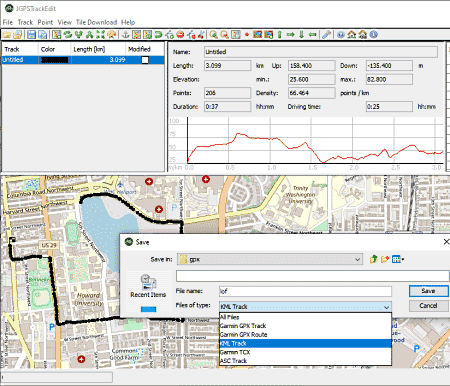Click the green down arrow pan icon
450x386 pixels.
(301, 35)
